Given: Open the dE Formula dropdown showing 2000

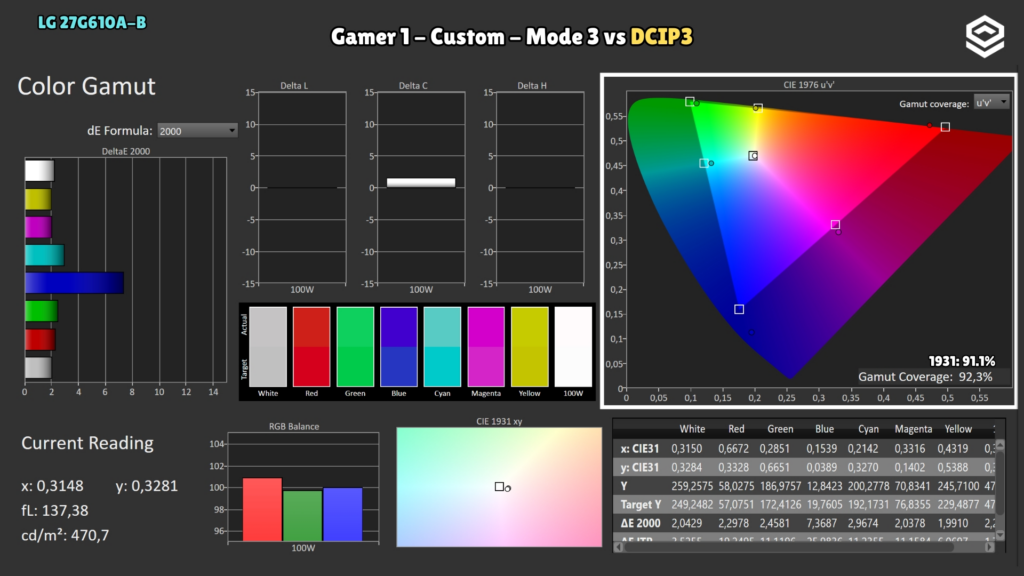Looking at the screenshot, I should pos(197,131).
